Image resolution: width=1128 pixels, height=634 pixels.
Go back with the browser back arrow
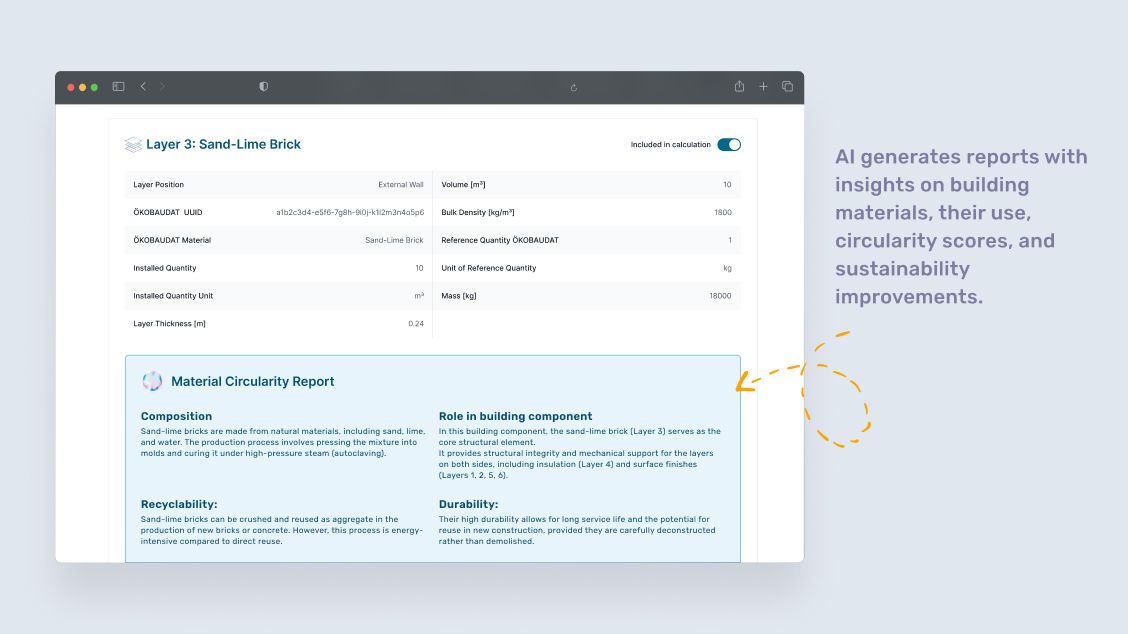click(x=143, y=86)
